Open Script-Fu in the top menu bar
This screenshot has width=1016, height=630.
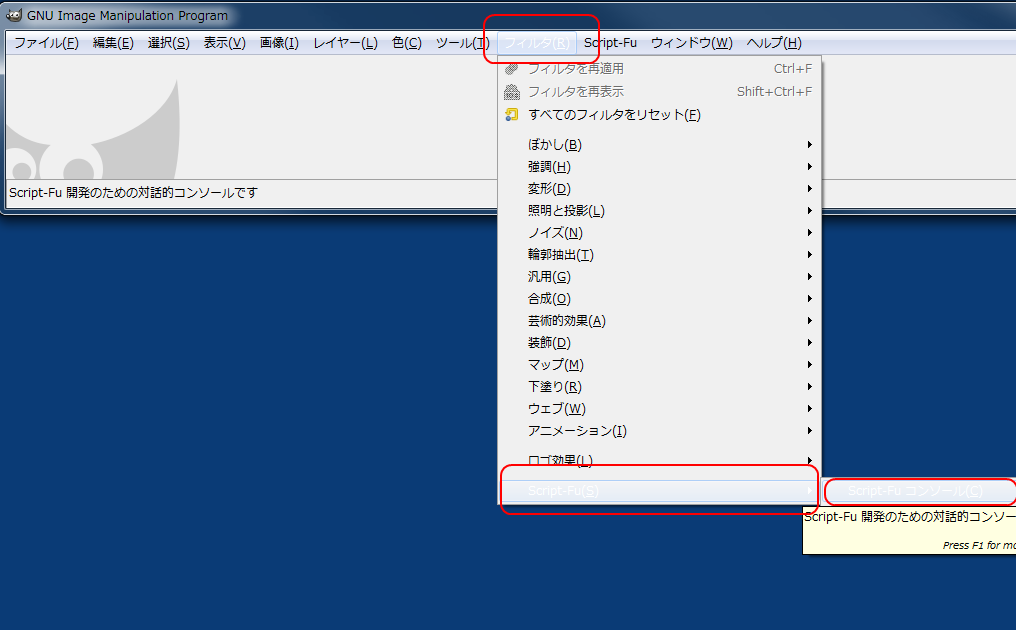pos(610,43)
